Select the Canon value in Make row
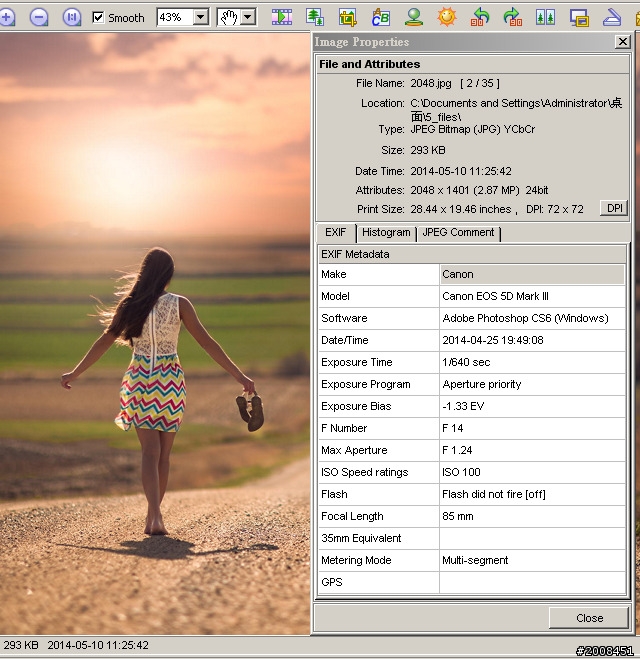640x659 pixels. 532,274
